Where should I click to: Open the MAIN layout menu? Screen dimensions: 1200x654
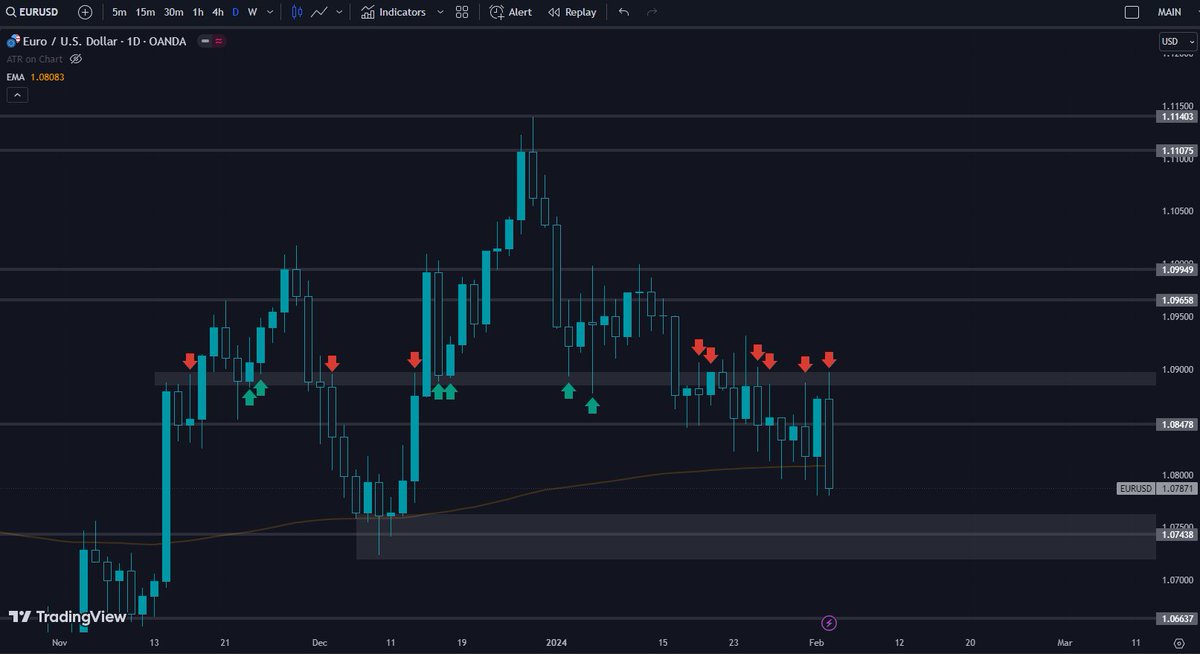(1169, 12)
